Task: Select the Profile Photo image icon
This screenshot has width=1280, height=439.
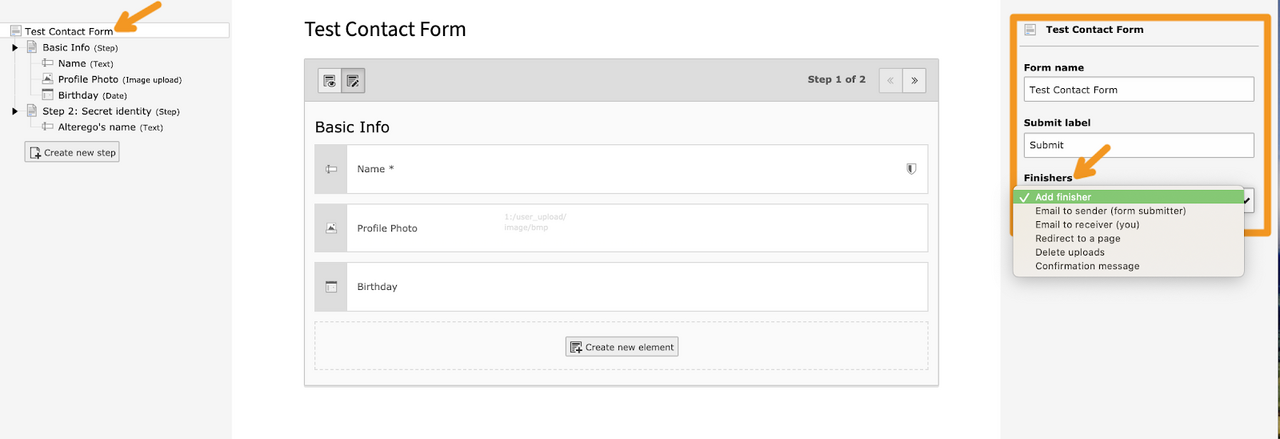Action: click(x=331, y=228)
